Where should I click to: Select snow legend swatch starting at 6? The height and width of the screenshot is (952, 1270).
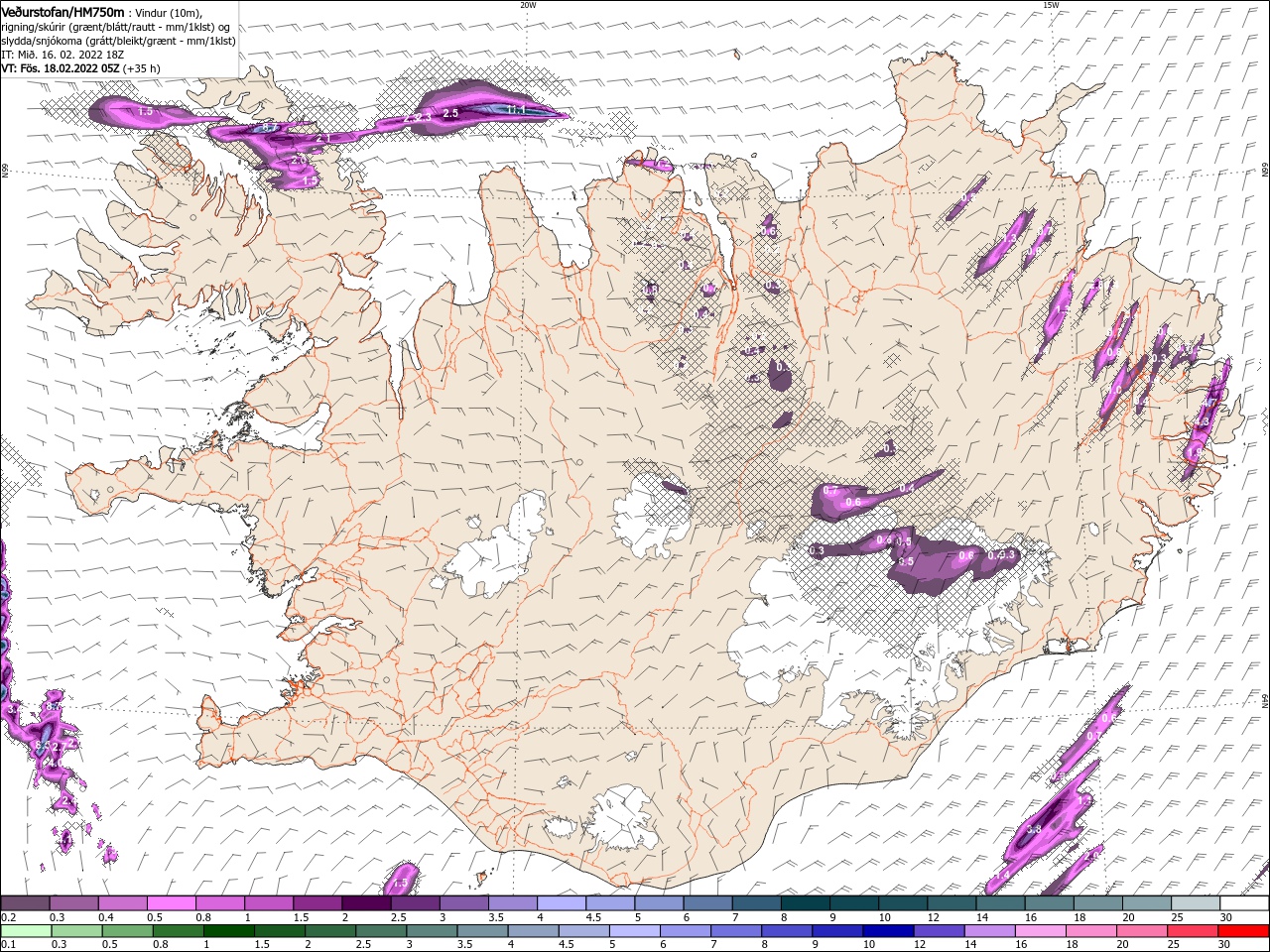coord(707,903)
